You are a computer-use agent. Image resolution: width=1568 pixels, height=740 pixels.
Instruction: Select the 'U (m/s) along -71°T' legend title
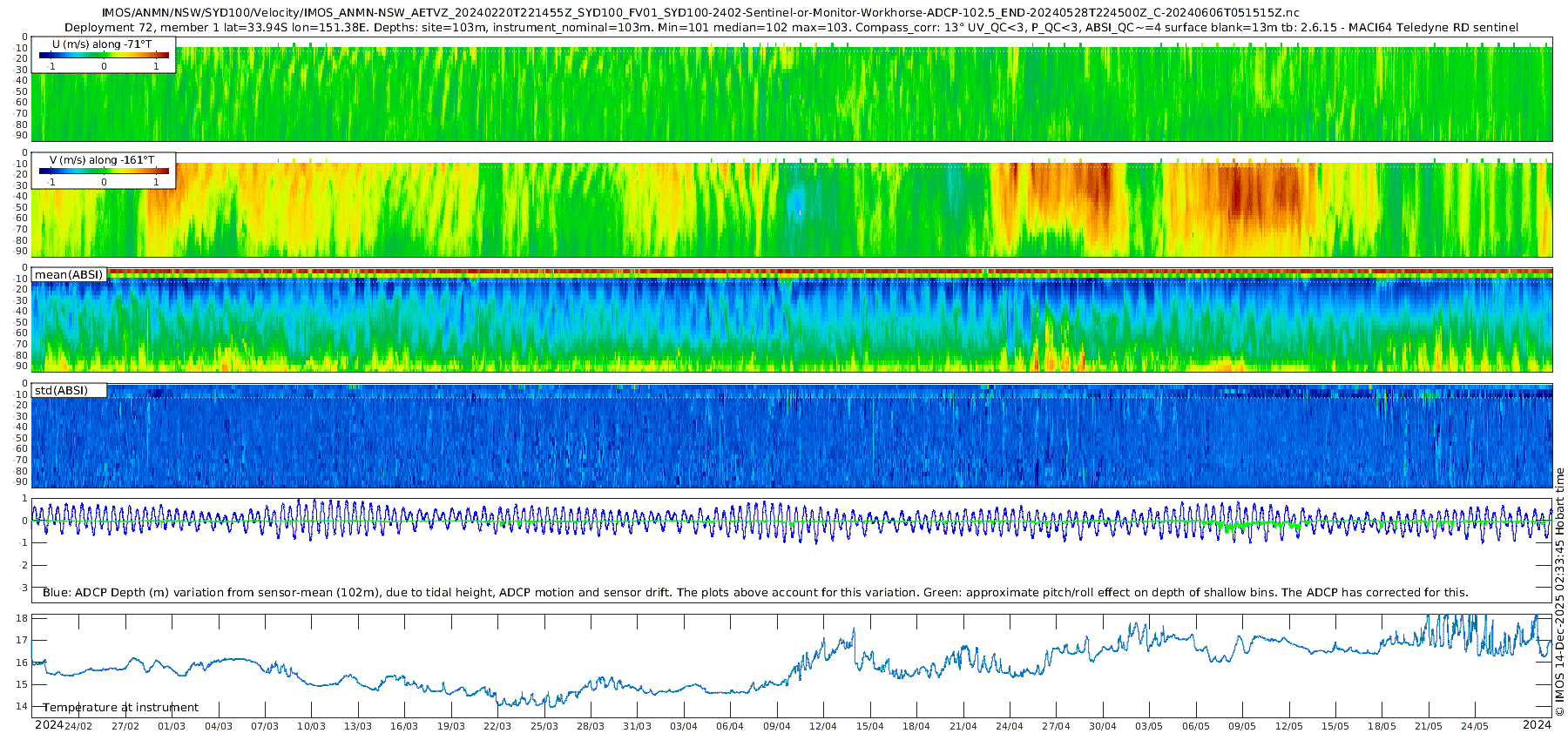102,44
